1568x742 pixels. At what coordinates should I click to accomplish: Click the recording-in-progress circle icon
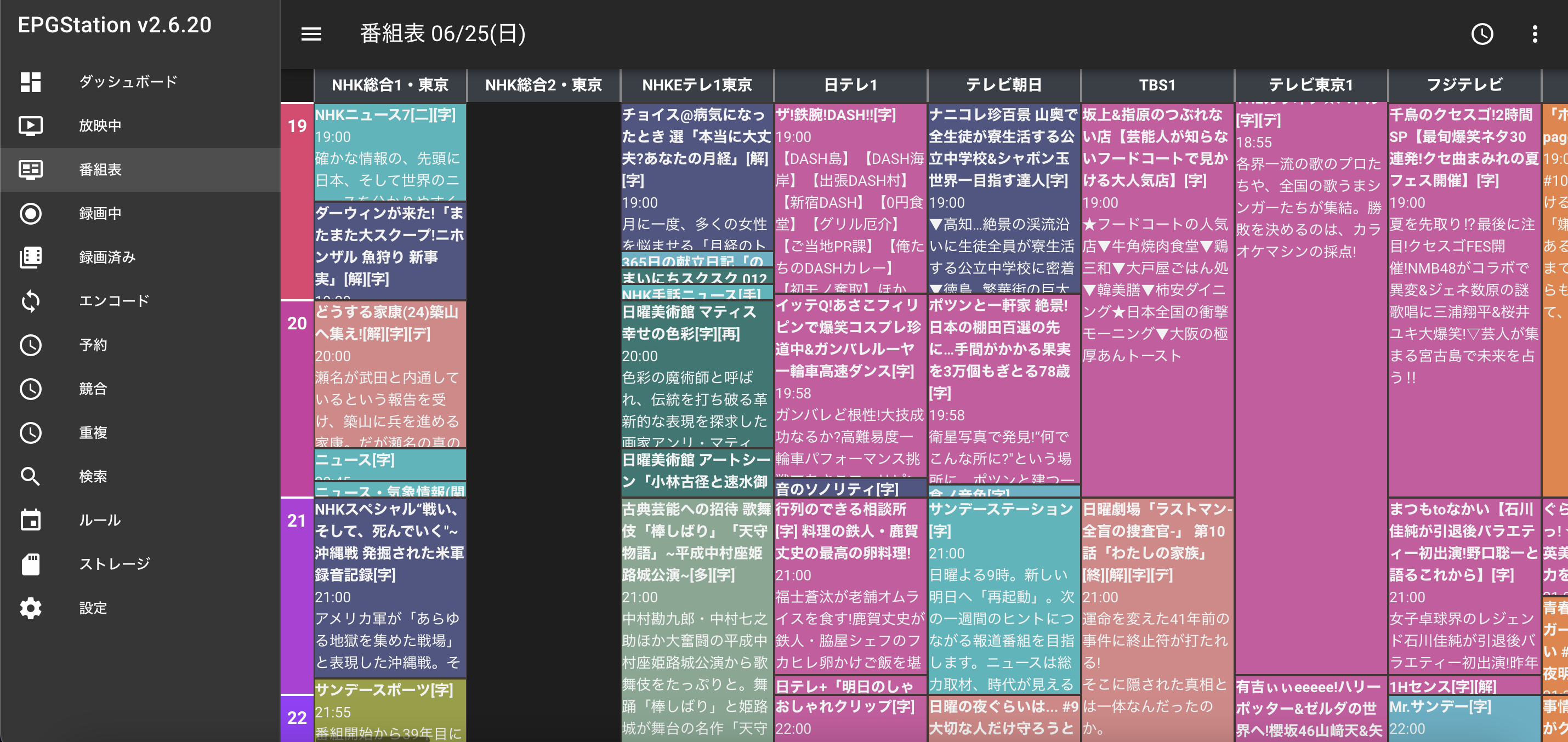click(31, 214)
